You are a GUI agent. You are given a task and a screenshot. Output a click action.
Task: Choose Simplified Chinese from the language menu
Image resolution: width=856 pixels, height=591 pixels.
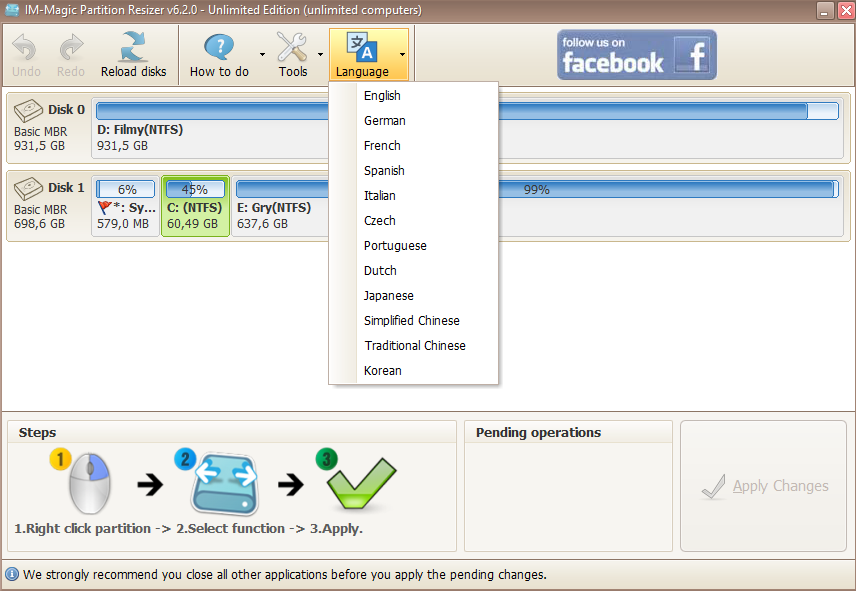pos(414,321)
